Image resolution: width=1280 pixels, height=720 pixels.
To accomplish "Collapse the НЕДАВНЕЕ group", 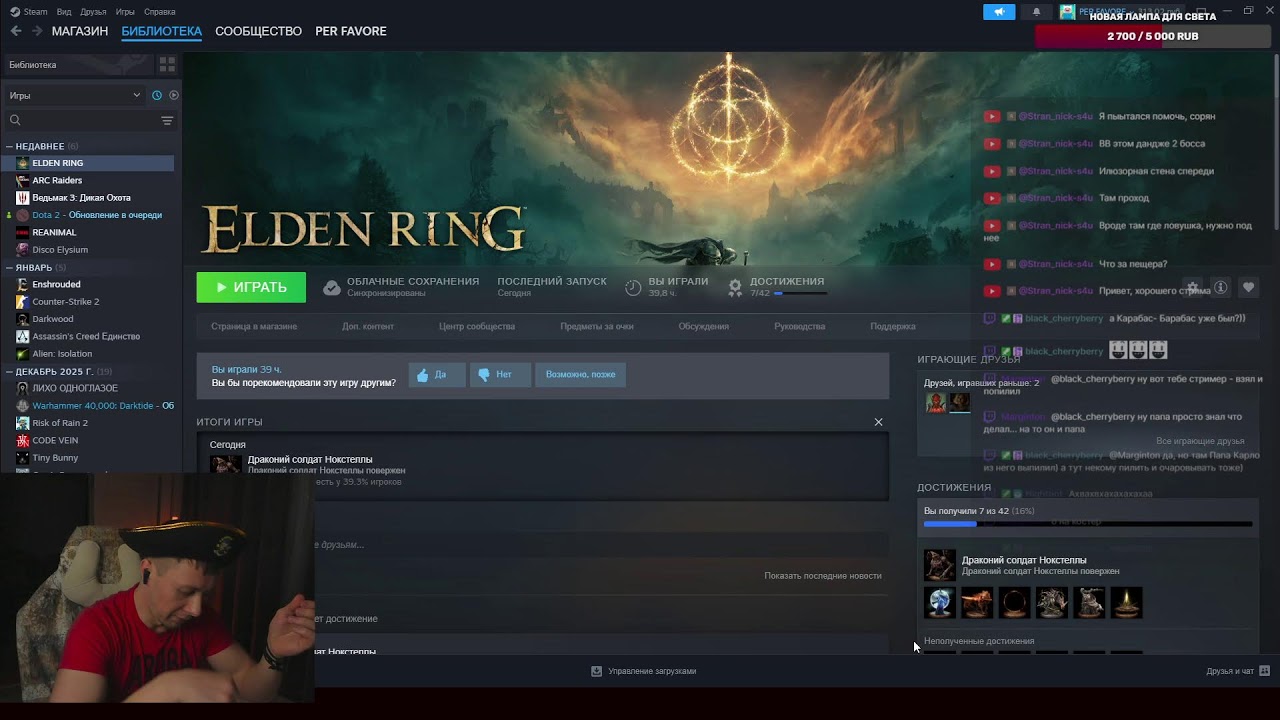I will coord(10,146).
